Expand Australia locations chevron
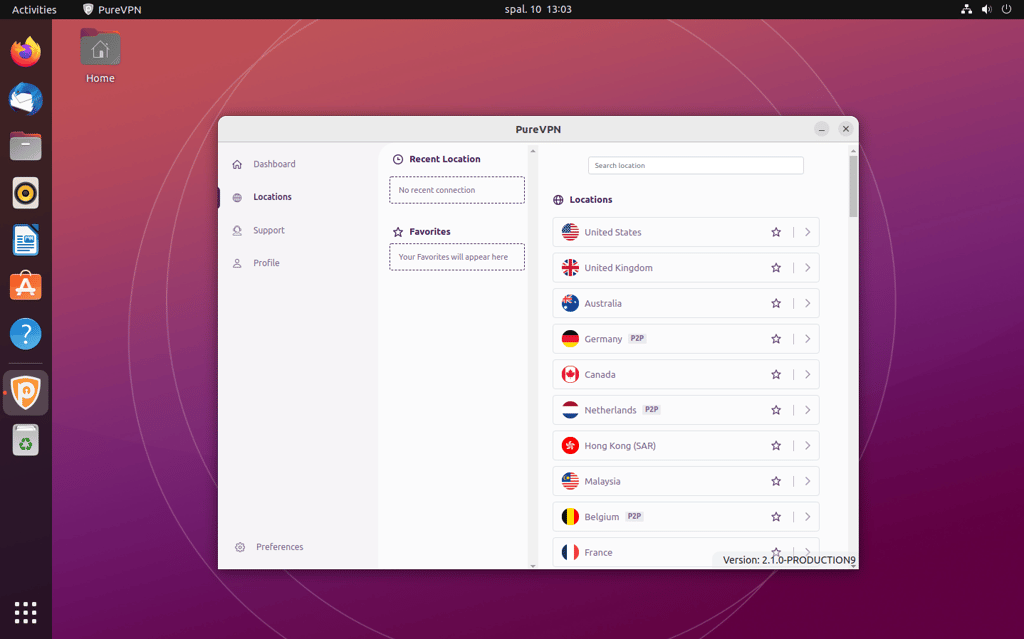The width and height of the screenshot is (1024, 639). pos(808,303)
